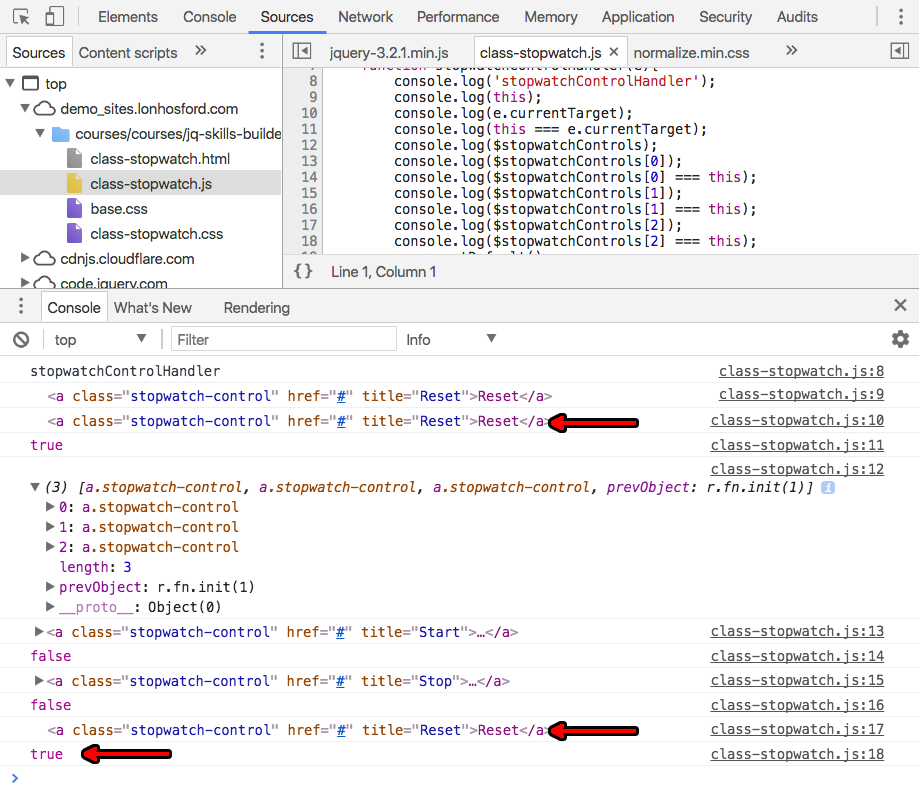Open the drawer three-dot menu
Image resolution: width=919 pixels, height=786 pixels.
(x=21, y=305)
